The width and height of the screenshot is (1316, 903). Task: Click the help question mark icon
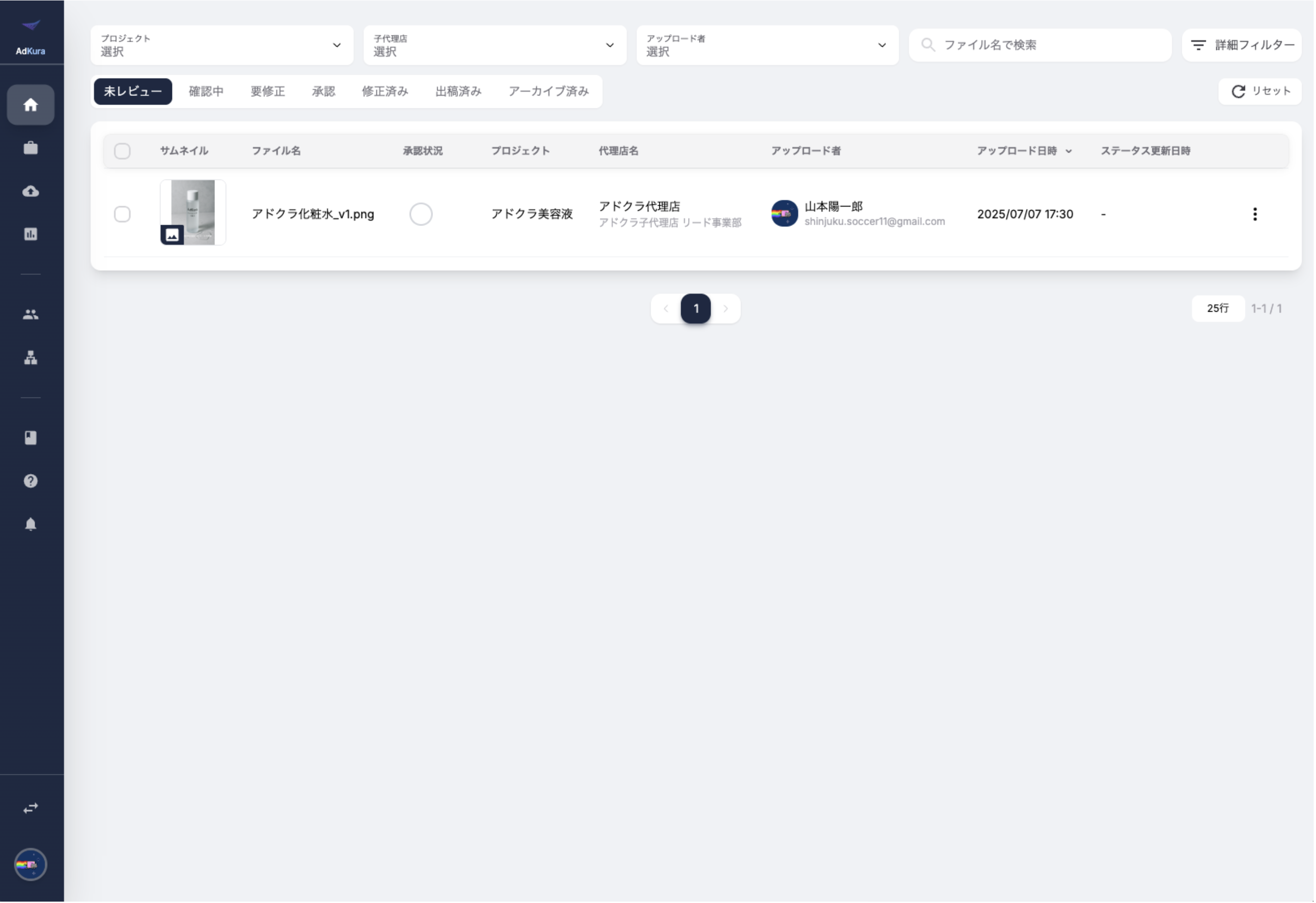(x=30, y=481)
